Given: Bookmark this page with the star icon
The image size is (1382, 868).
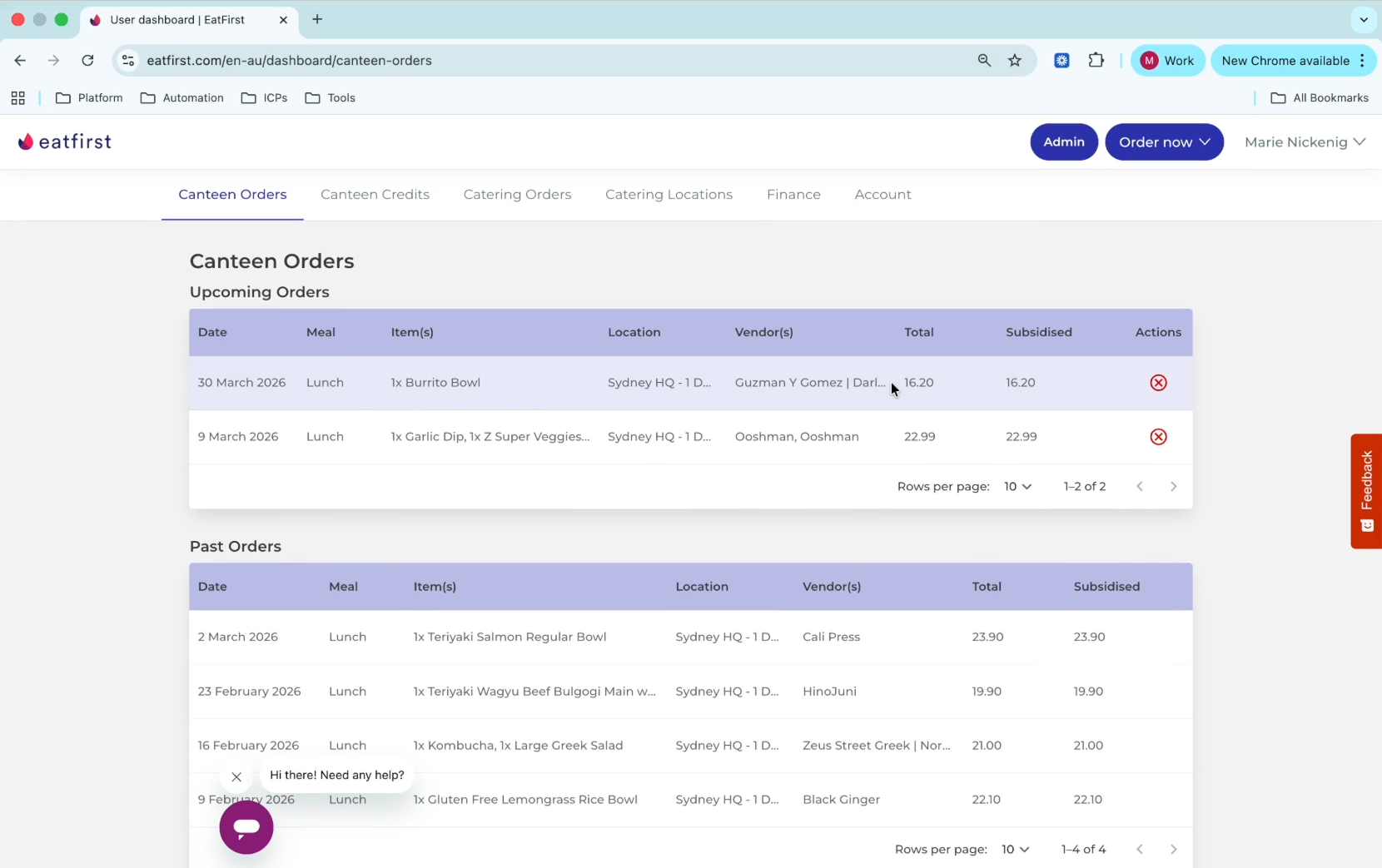Looking at the screenshot, I should point(1015,61).
